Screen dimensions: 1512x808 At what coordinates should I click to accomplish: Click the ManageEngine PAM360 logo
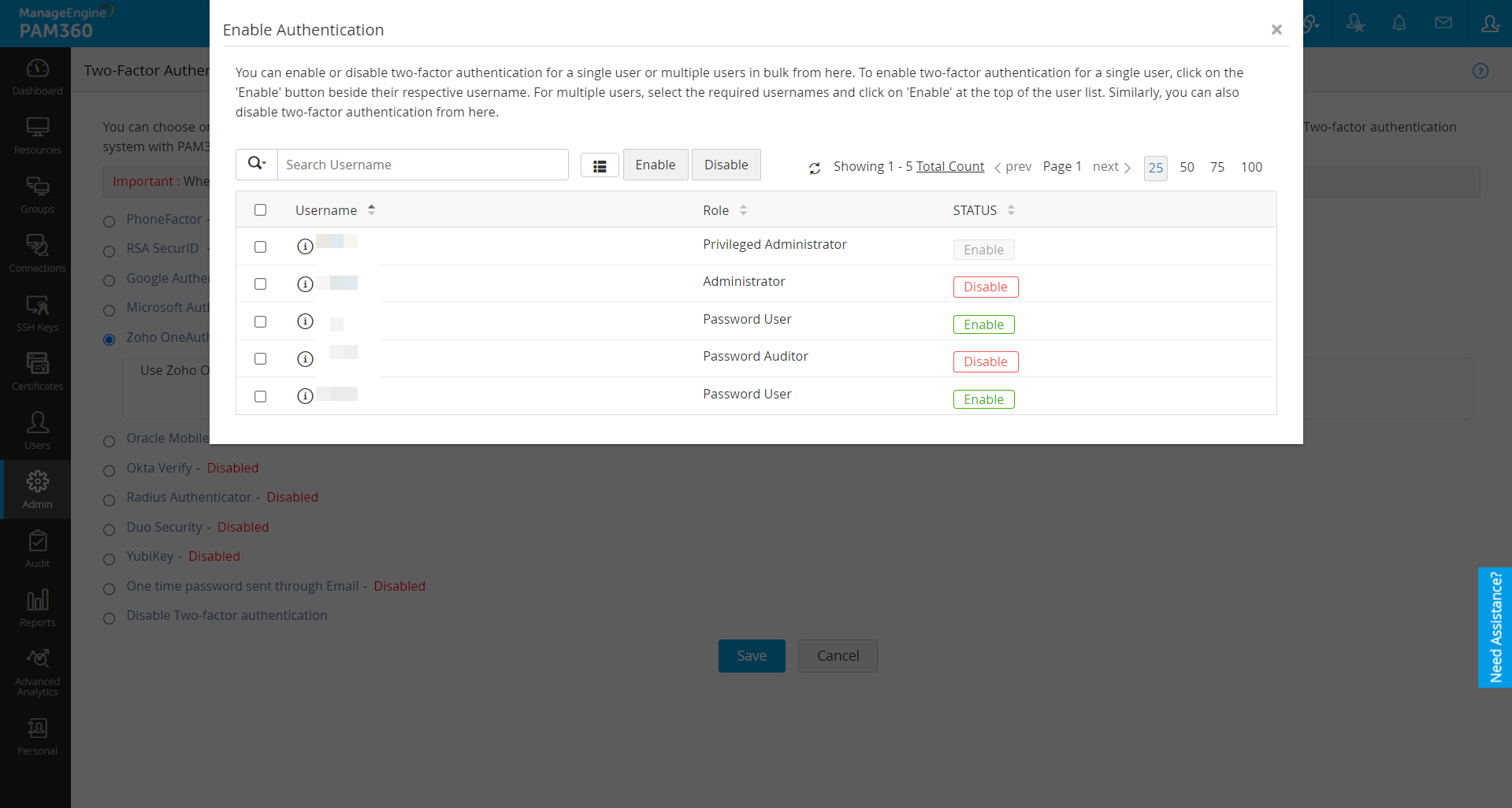tap(65, 23)
